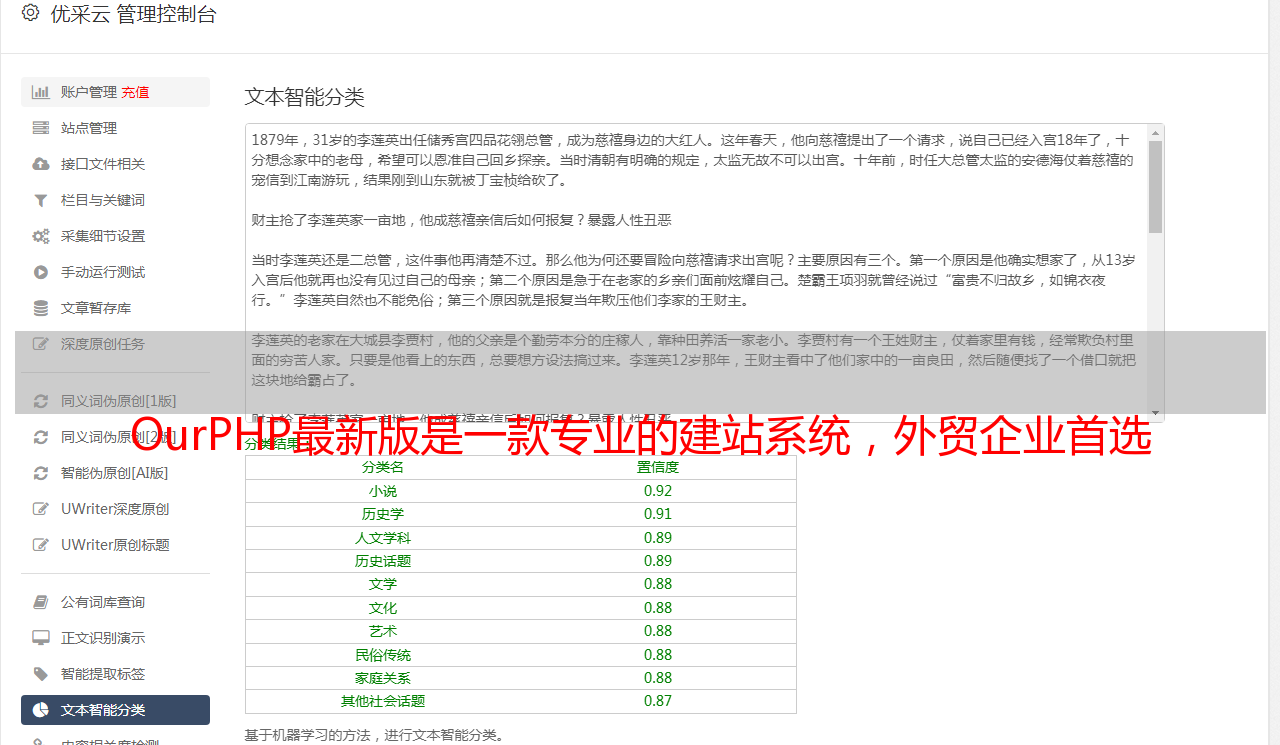Select the active 文本智能分类 sidebar item
The width and height of the screenshot is (1280, 745).
tap(115, 710)
